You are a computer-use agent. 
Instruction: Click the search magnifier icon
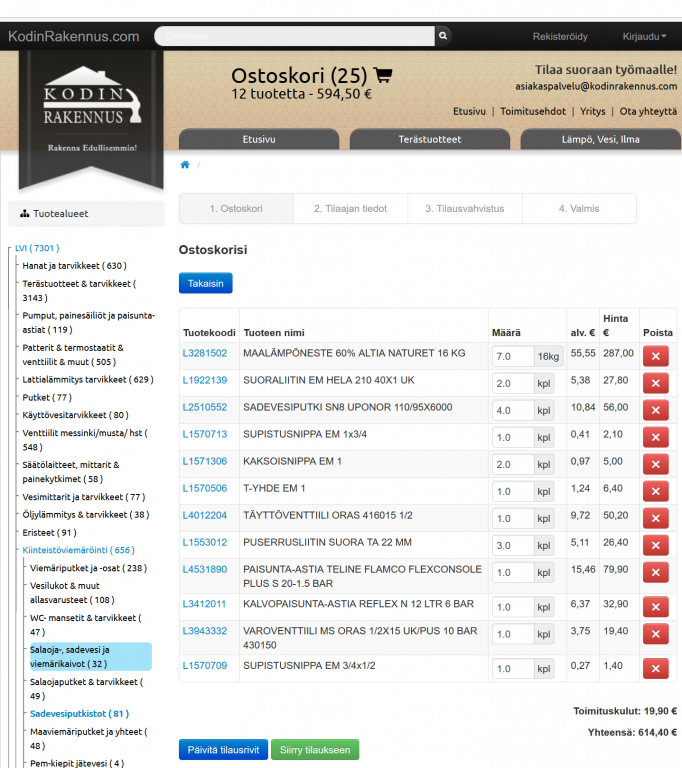click(x=443, y=36)
